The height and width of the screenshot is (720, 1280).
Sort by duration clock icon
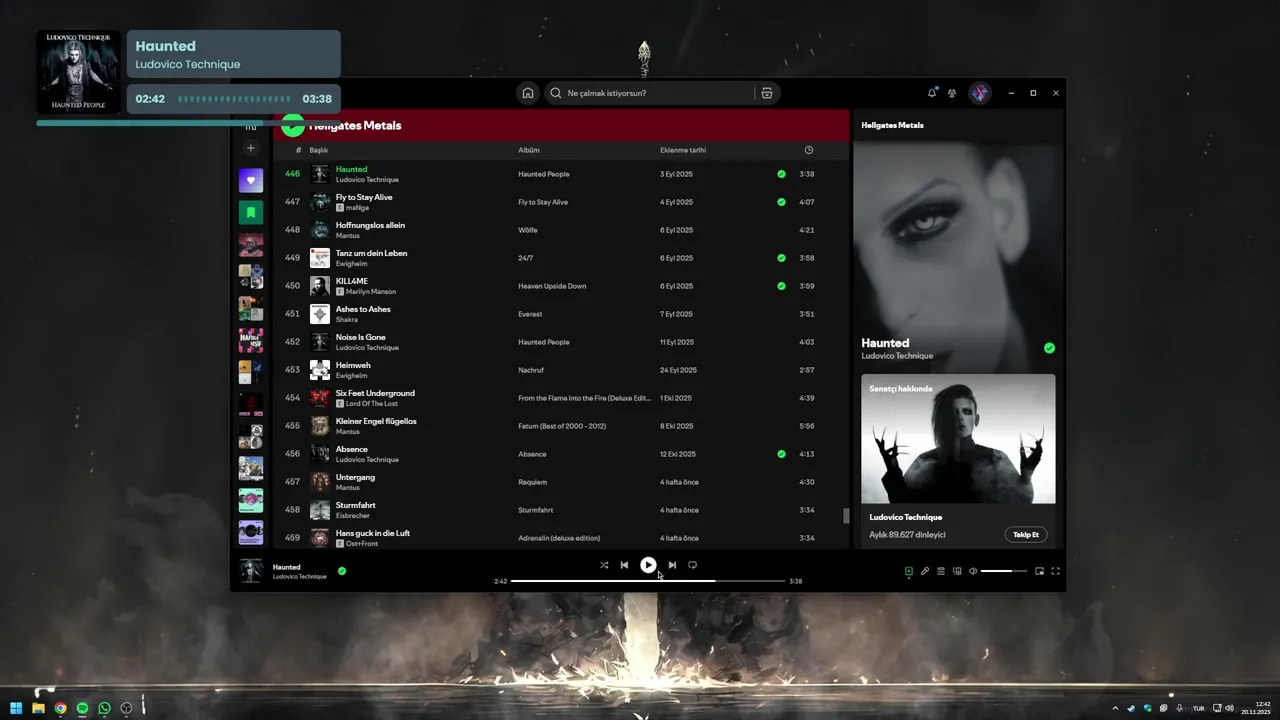coord(809,150)
